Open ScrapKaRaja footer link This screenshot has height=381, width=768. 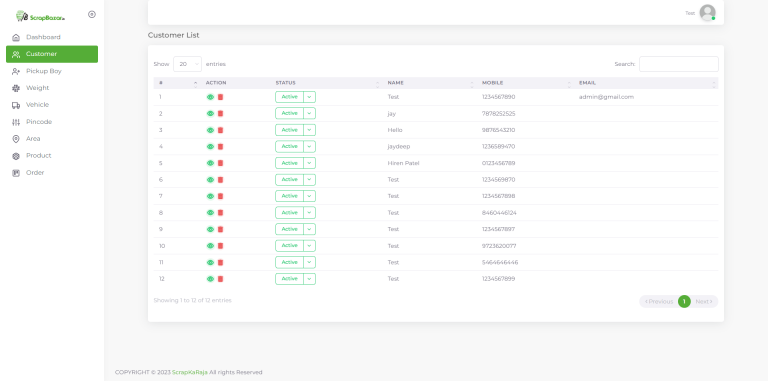190,373
